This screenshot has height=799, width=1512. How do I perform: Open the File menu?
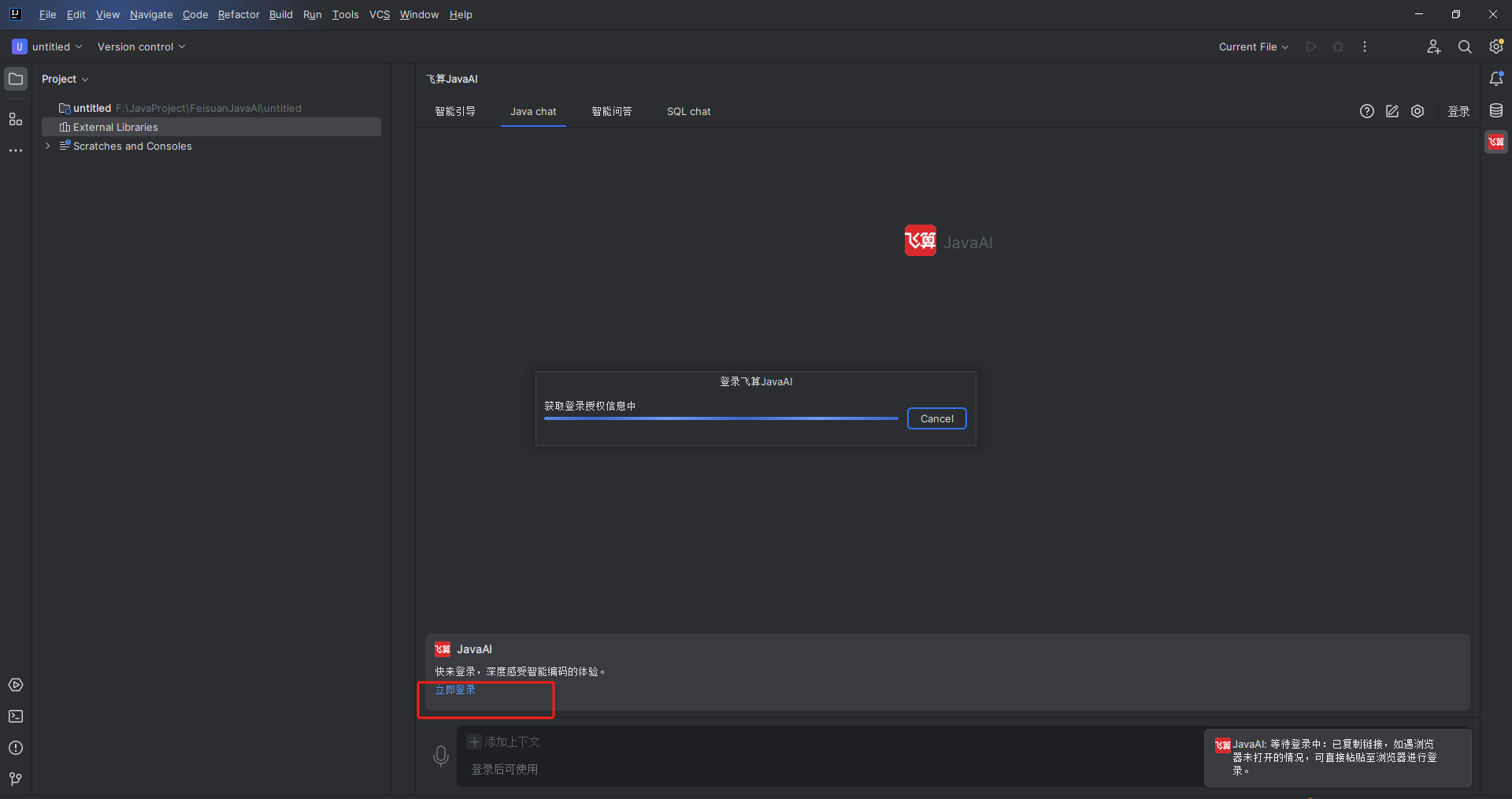click(47, 14)
